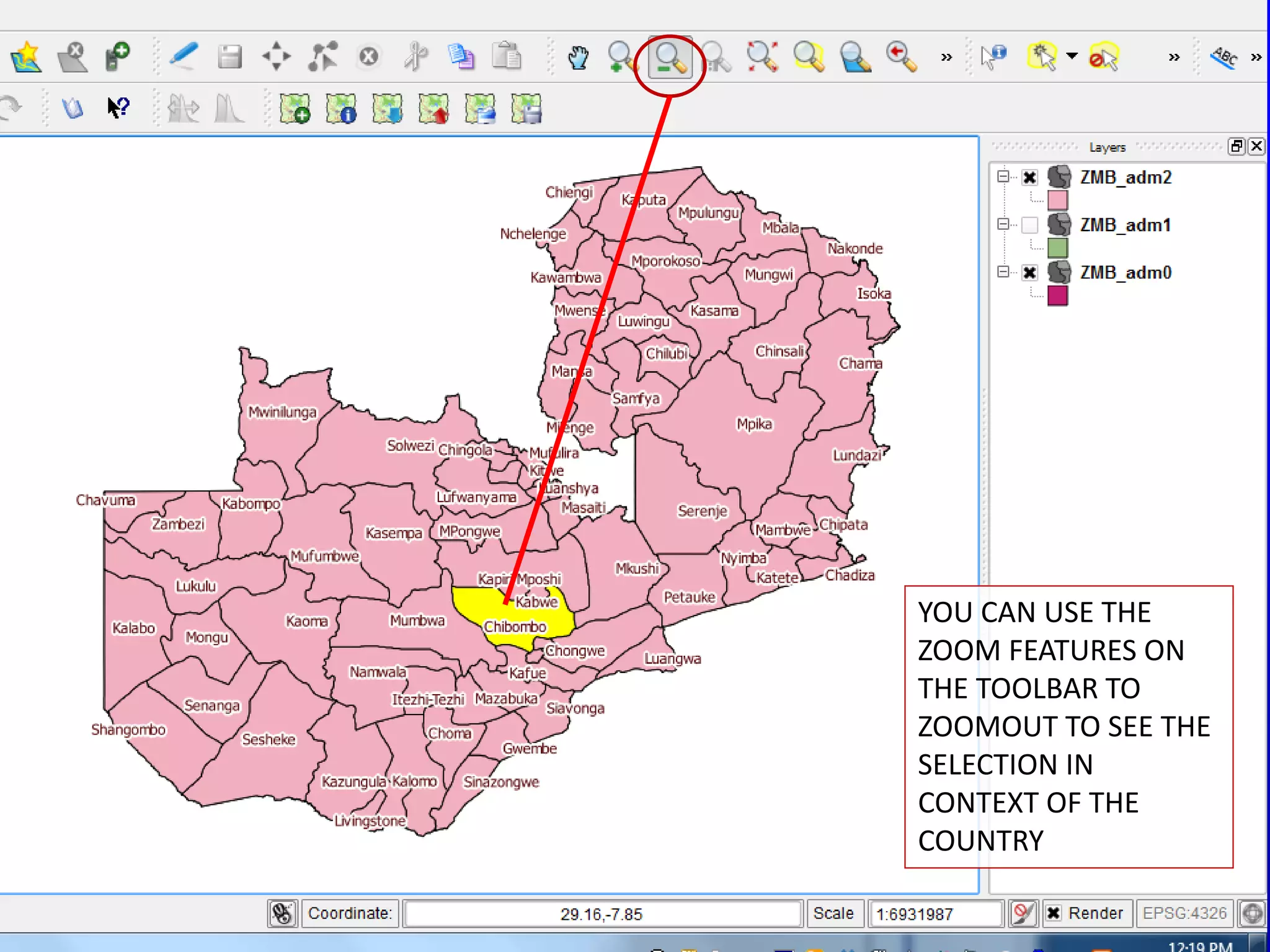Select the ZMB_adm1 layer name
This screenshot has height=952, width=1270.
click(x=1126, y=225)
